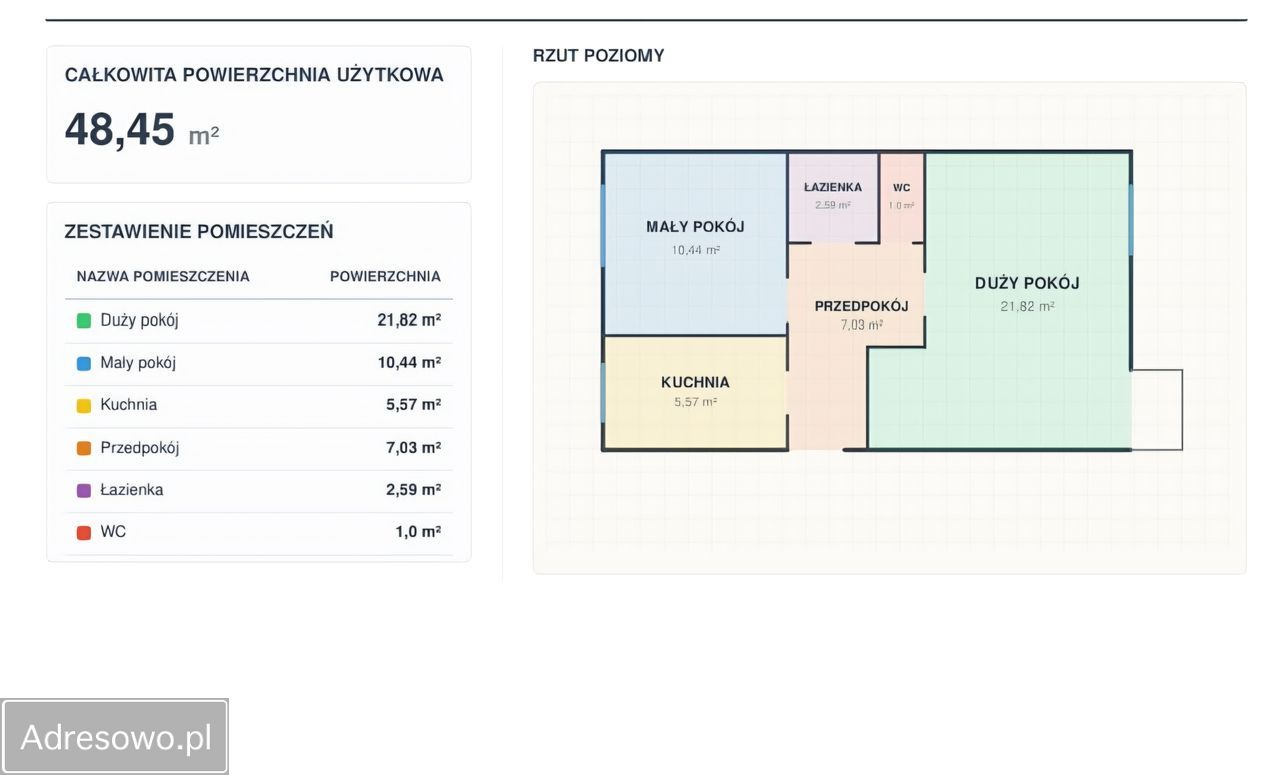Select the WC room on floor plan

tap(902, 197)
